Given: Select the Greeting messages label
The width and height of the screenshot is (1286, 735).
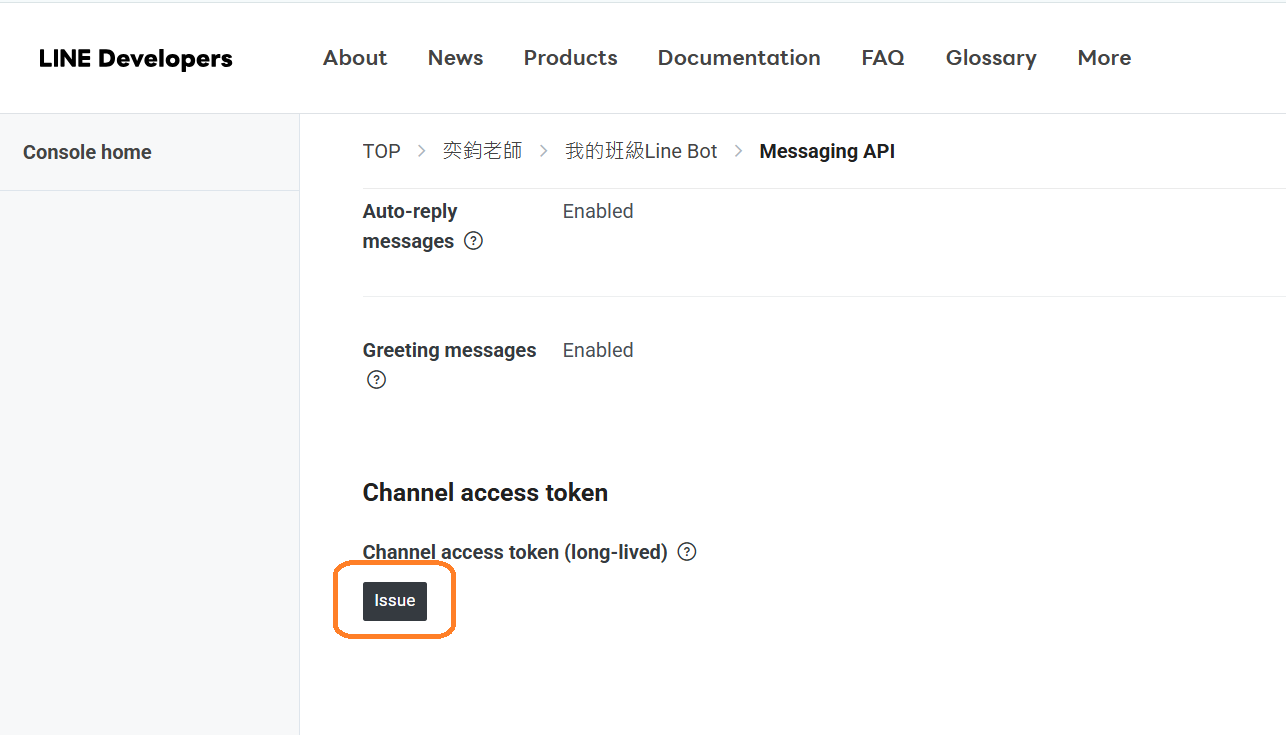Looking at the screenshot, I should pos(449,350).
